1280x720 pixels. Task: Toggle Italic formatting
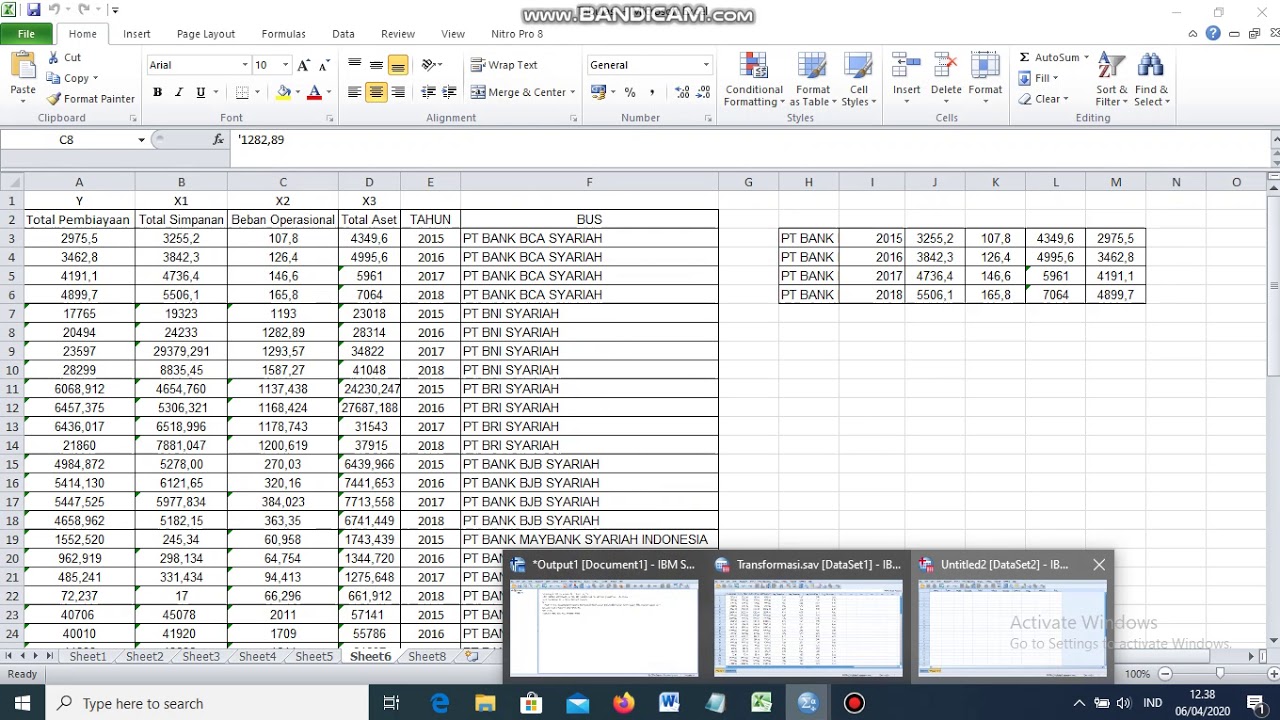pyautogui.click(x=179, y=92)
